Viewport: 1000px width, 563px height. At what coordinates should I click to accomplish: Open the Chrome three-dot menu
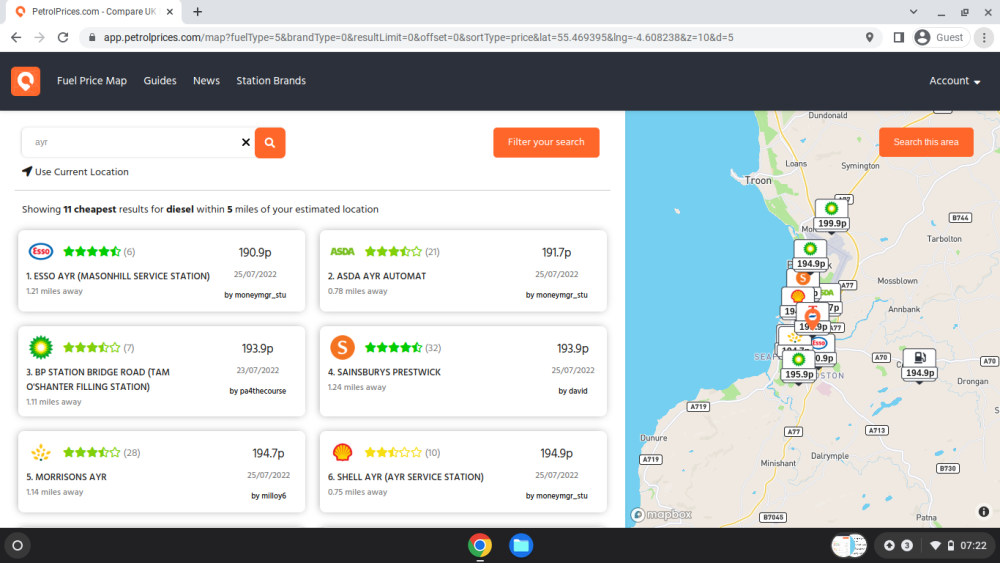point(984,38)
